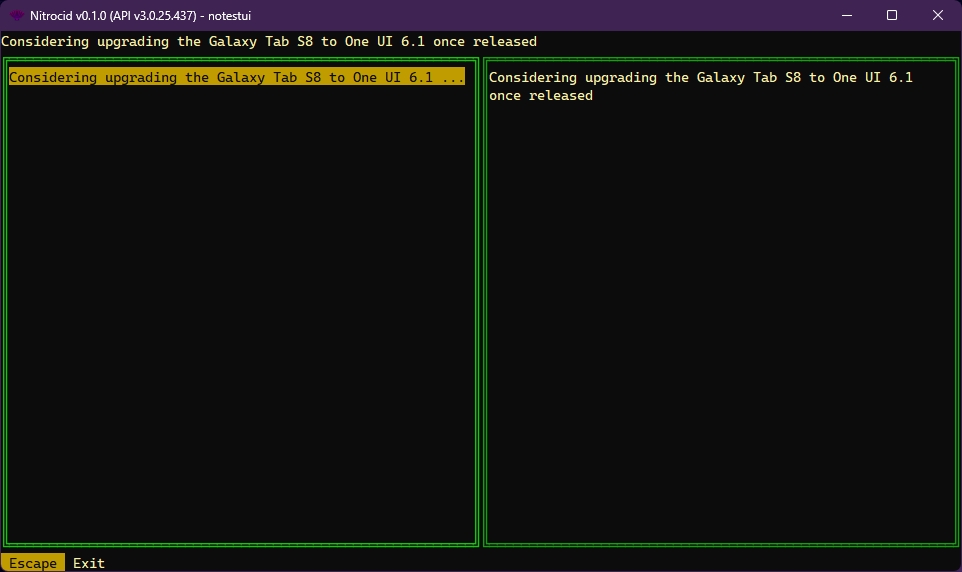The width and height of the screenshot is (962, 572).
Task: Click 'once released' on the preview's second line
Action: point(541,96)
